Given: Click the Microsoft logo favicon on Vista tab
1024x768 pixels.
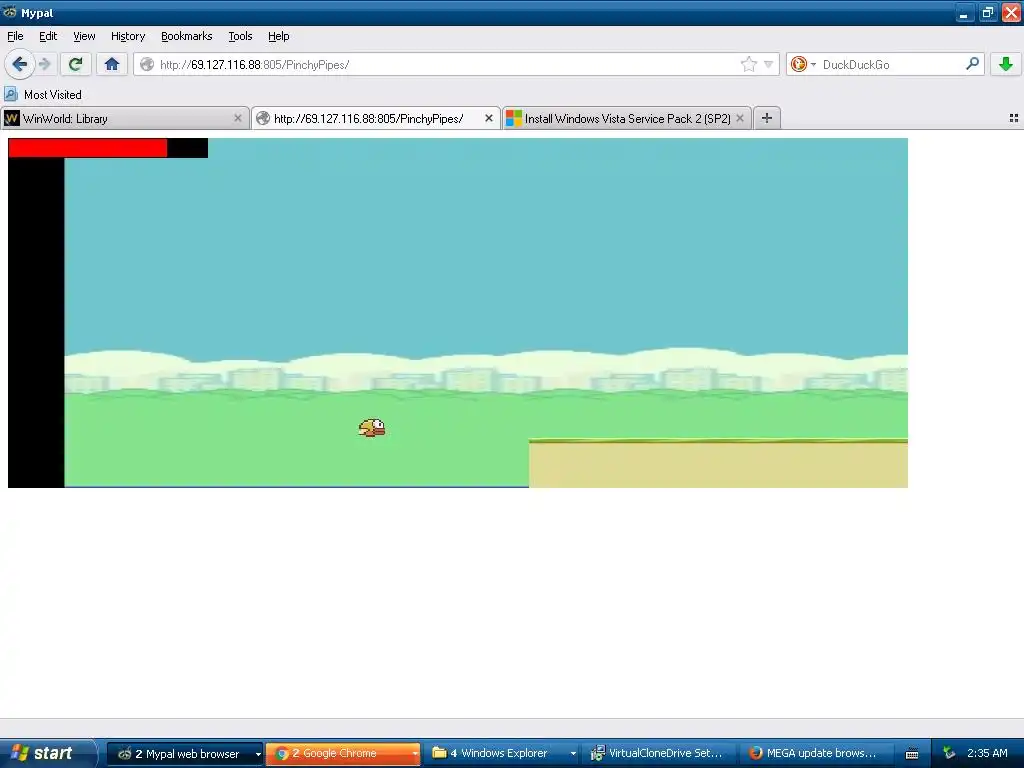Looking at the screenshot, I should [514, 118].
